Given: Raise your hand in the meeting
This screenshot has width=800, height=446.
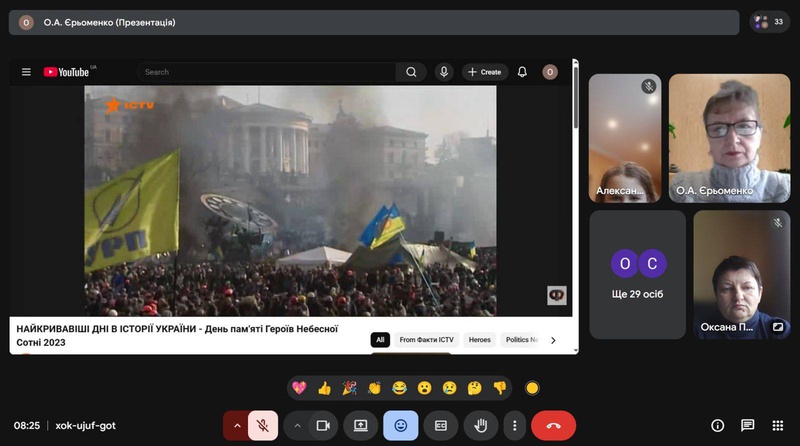Looking at the screenshot, I should (x=480, y=425).
